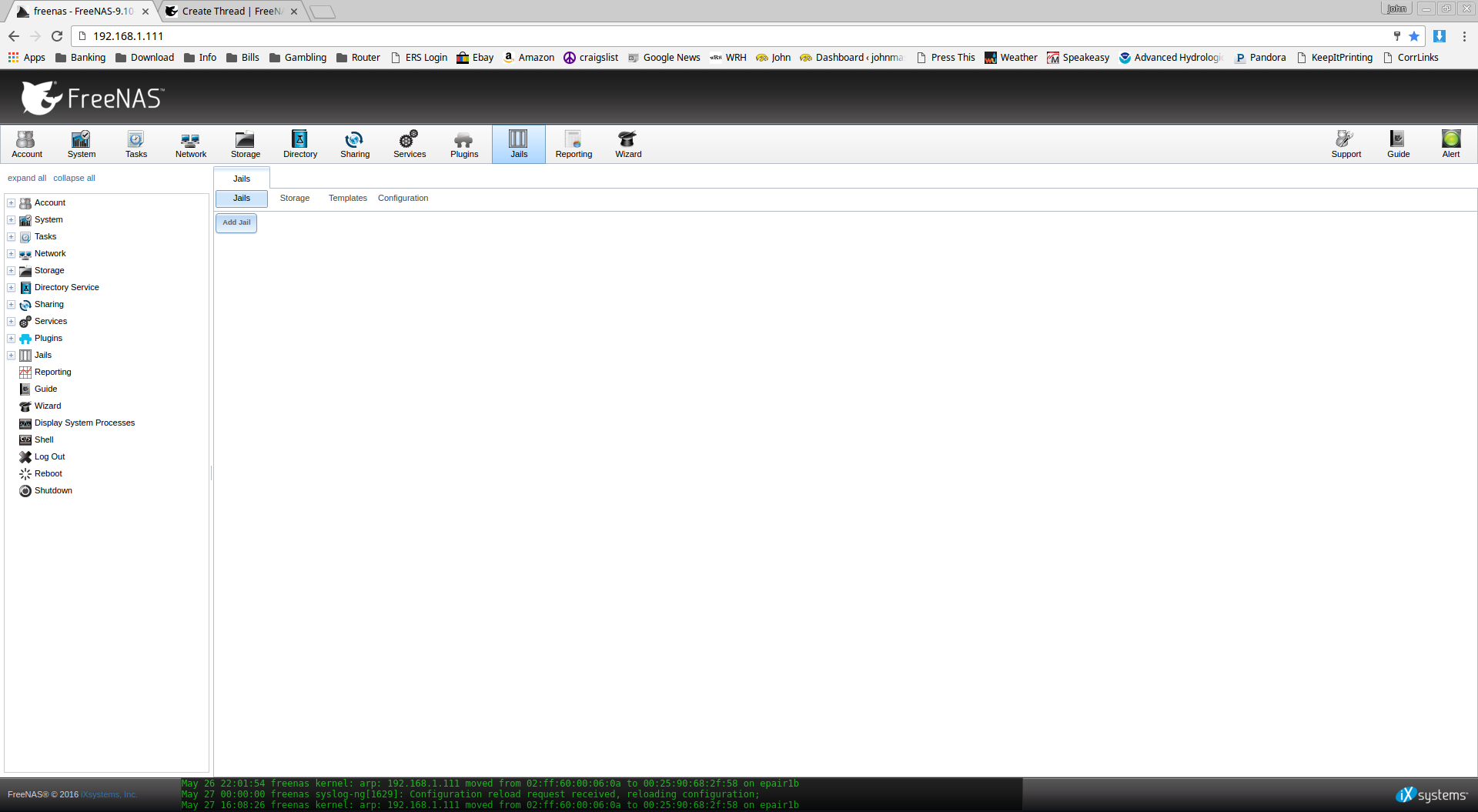Screen dimensions: 1478x812
Task: Open the iXsystems, Inc. footer link
Action: (109, 795)
